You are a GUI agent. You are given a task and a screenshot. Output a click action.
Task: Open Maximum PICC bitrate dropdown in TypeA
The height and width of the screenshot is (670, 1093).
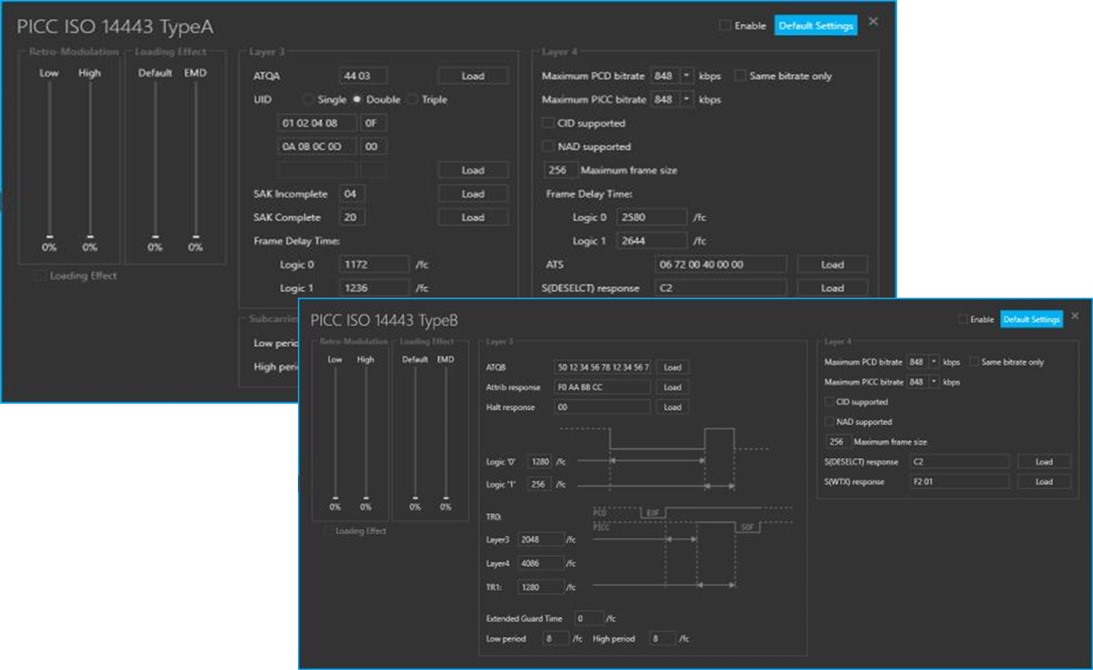coord(687,100)
